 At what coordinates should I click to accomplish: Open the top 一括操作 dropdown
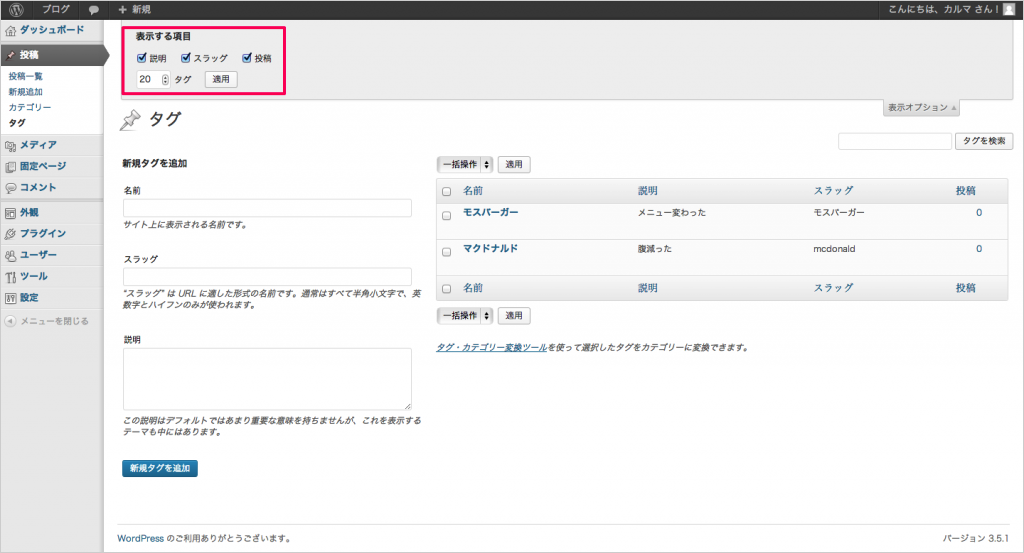pyautogui.click(x=465, y=165)
